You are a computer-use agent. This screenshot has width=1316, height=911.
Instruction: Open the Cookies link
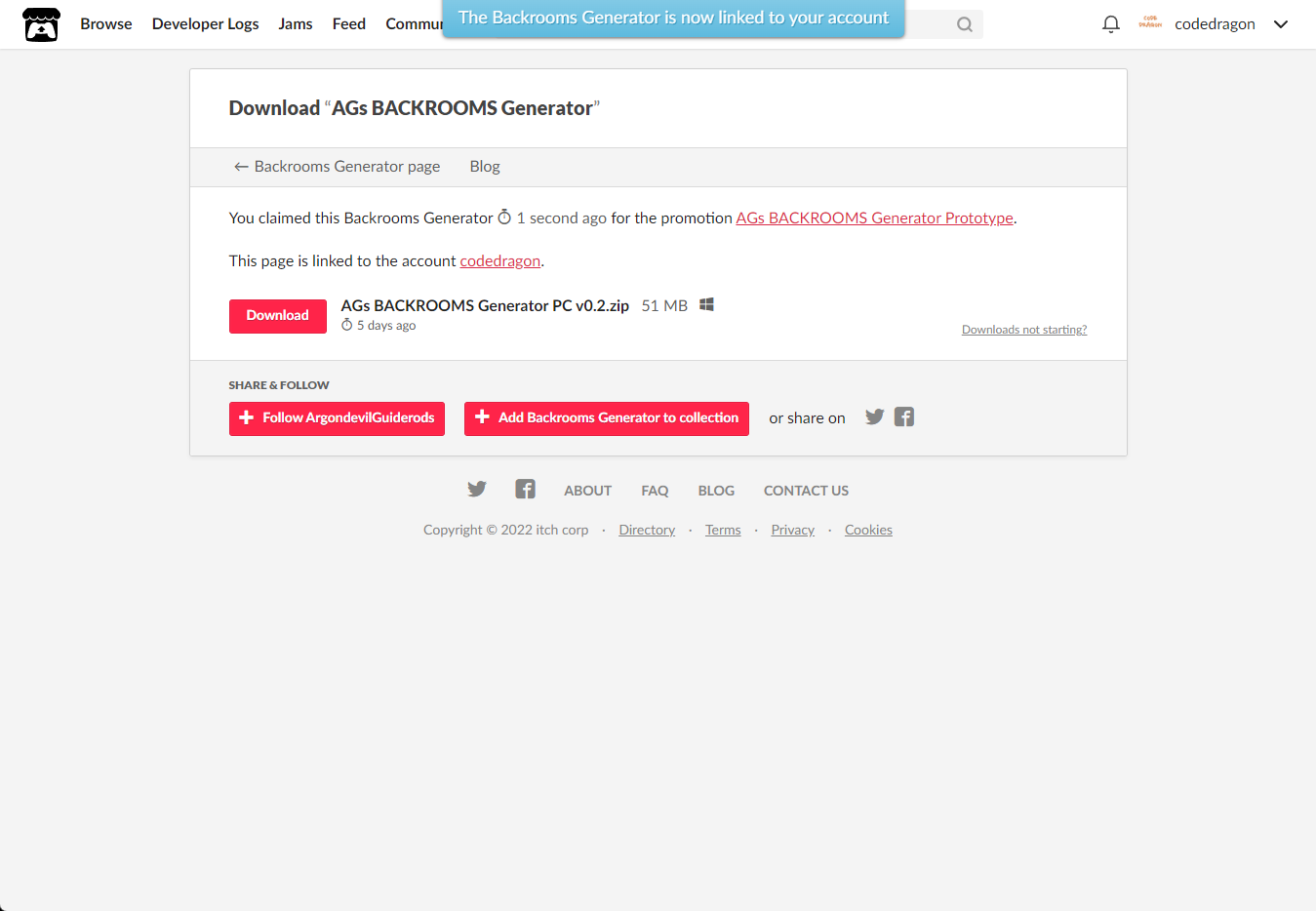coord(868,530)
